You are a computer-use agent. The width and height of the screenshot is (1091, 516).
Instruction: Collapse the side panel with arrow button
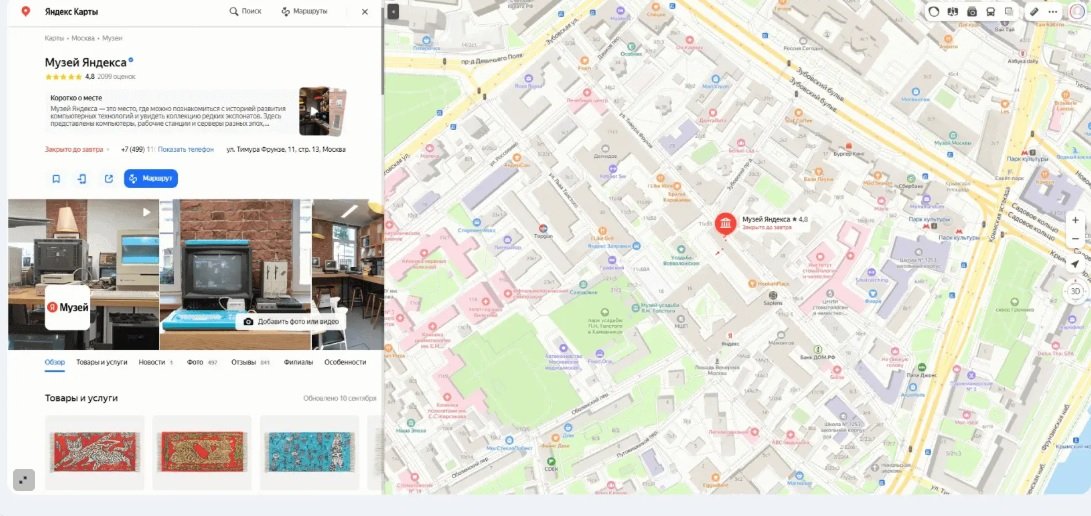(393, 12)
